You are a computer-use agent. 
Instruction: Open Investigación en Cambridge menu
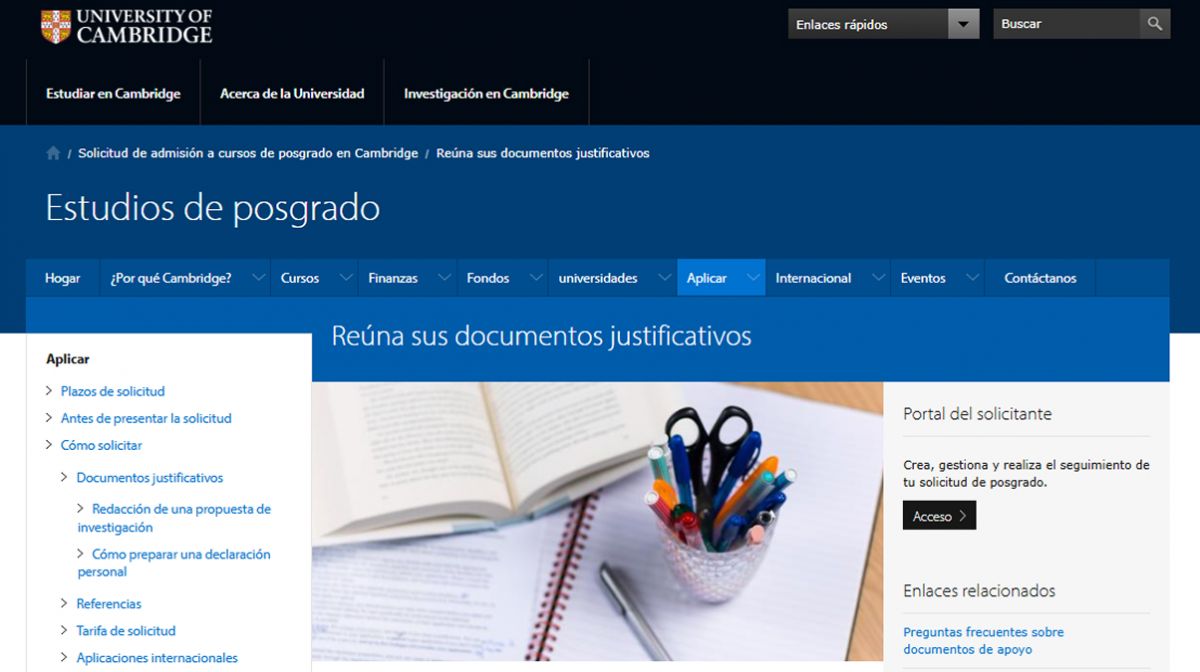486,93
